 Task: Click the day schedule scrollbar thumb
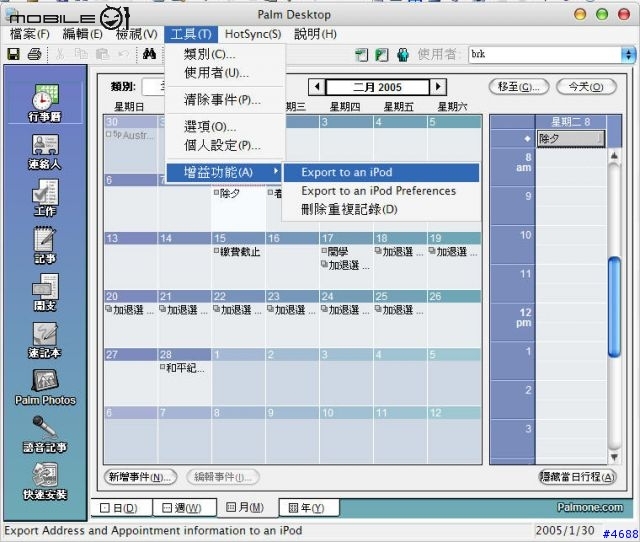tap(614, 307)
